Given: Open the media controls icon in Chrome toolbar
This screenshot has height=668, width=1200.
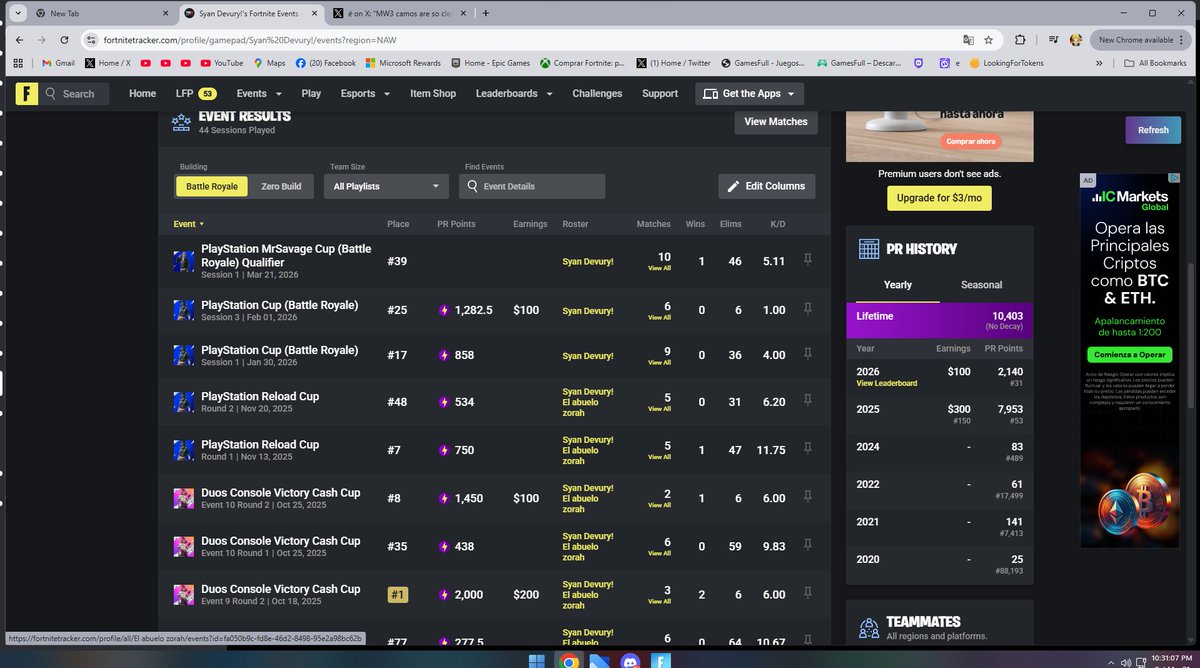Looking at the screenshot, I should point(1054,40).
